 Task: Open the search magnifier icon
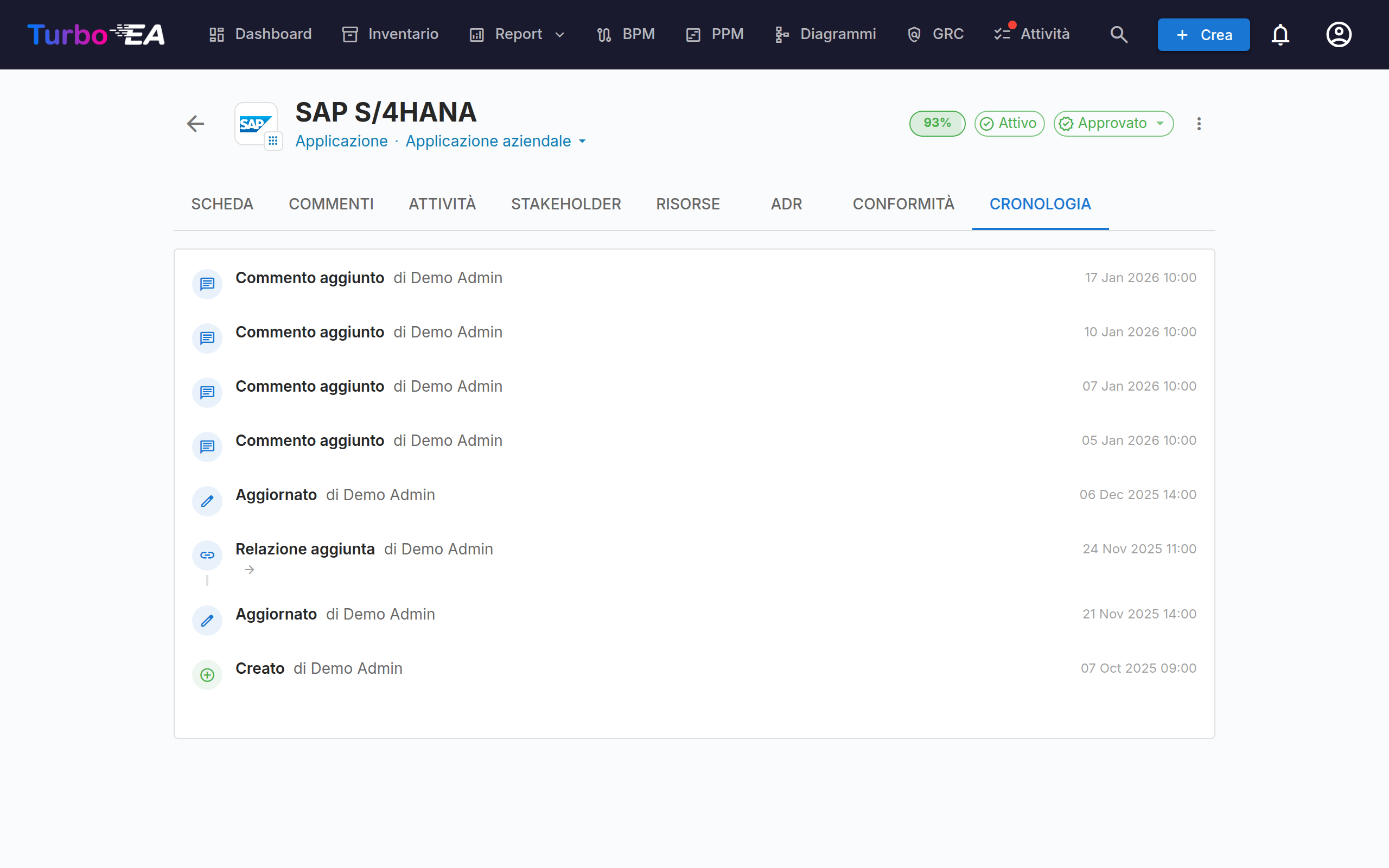click(x=1119, y=34)
